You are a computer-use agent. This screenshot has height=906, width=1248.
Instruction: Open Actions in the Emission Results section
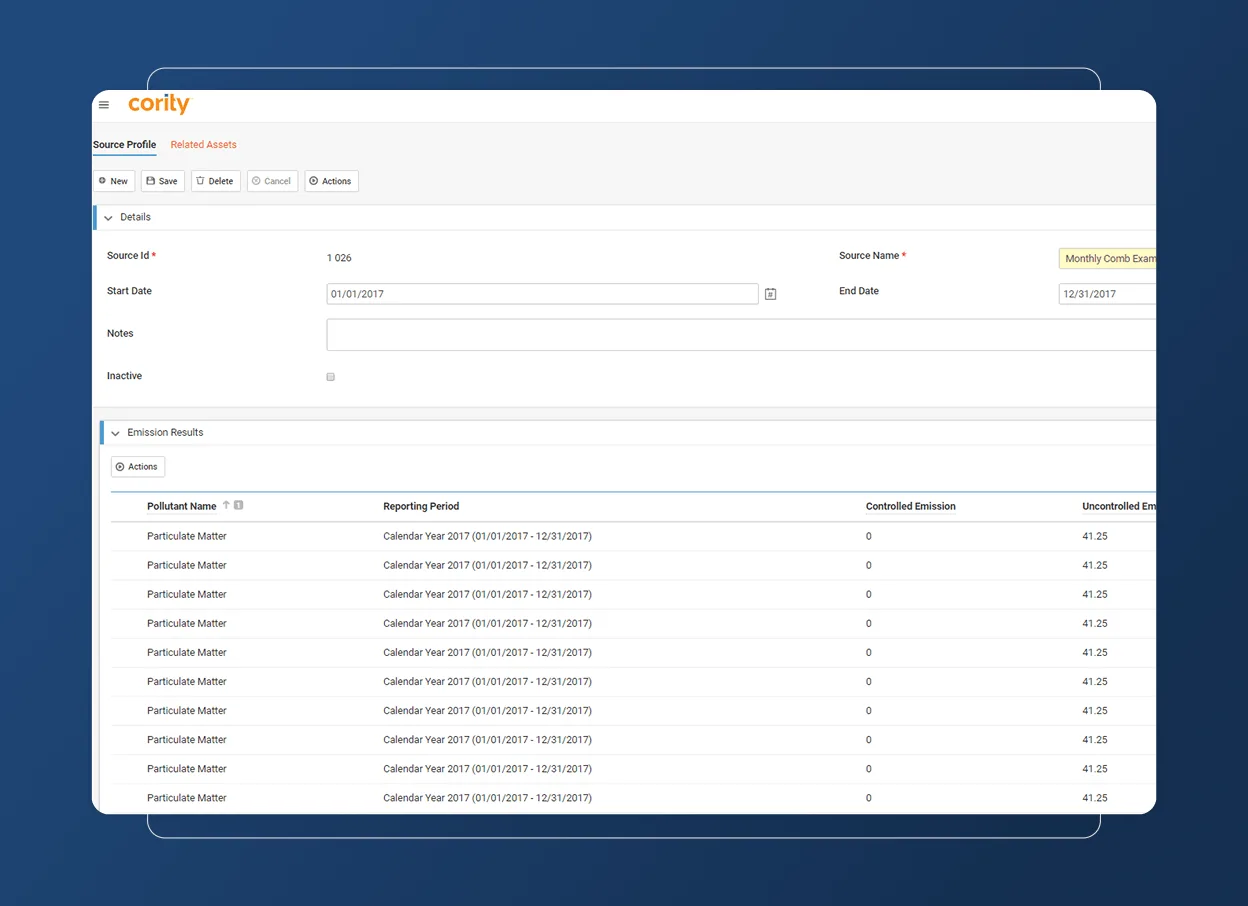click(137, 466)
